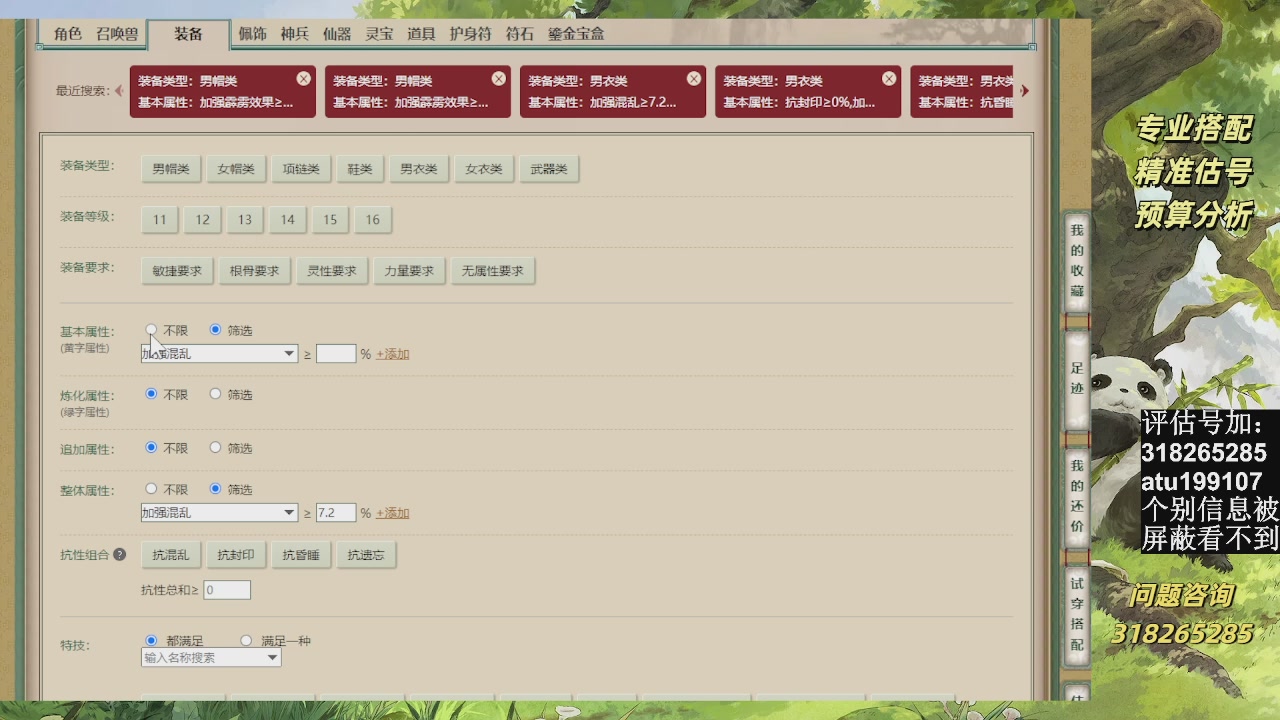Remove the 抗封印≥0% recent search chip
This screenshot has height=720, width=1280.
tap(889, 79)
